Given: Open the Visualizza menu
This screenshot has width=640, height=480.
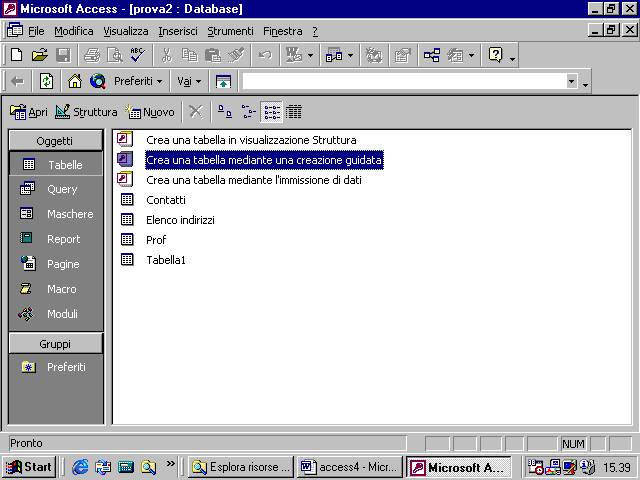Looking at the screenshot, I should pos(126,31).
